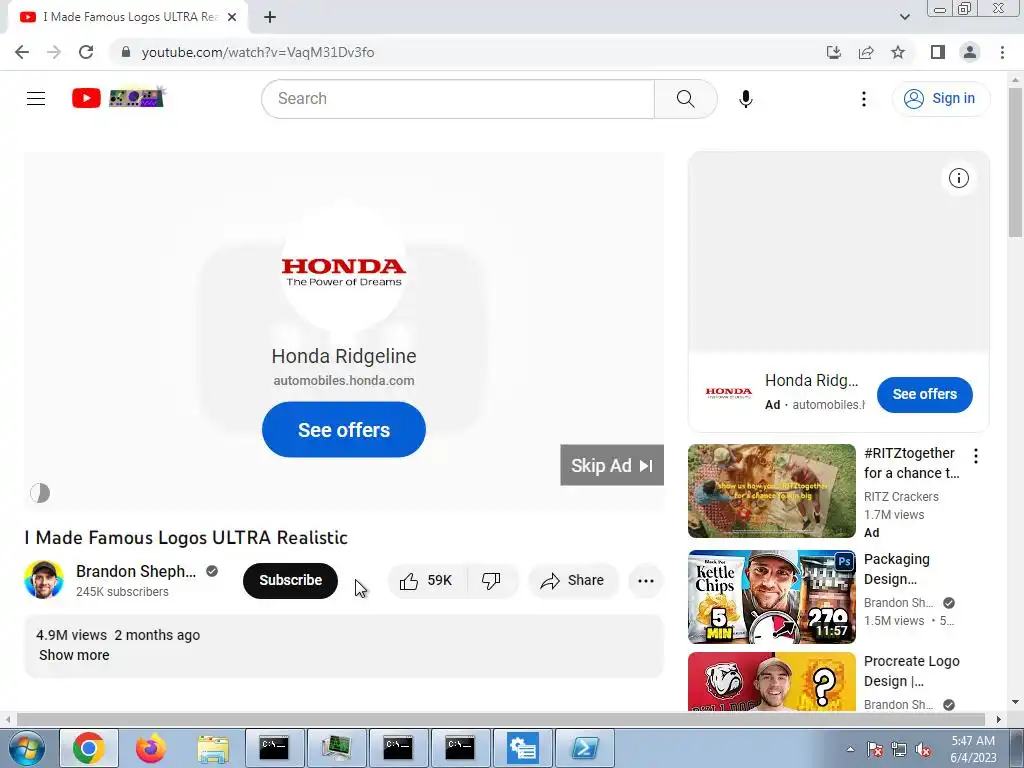
Task: Click the horizontal page scrollbar
Action: [500, 719]
